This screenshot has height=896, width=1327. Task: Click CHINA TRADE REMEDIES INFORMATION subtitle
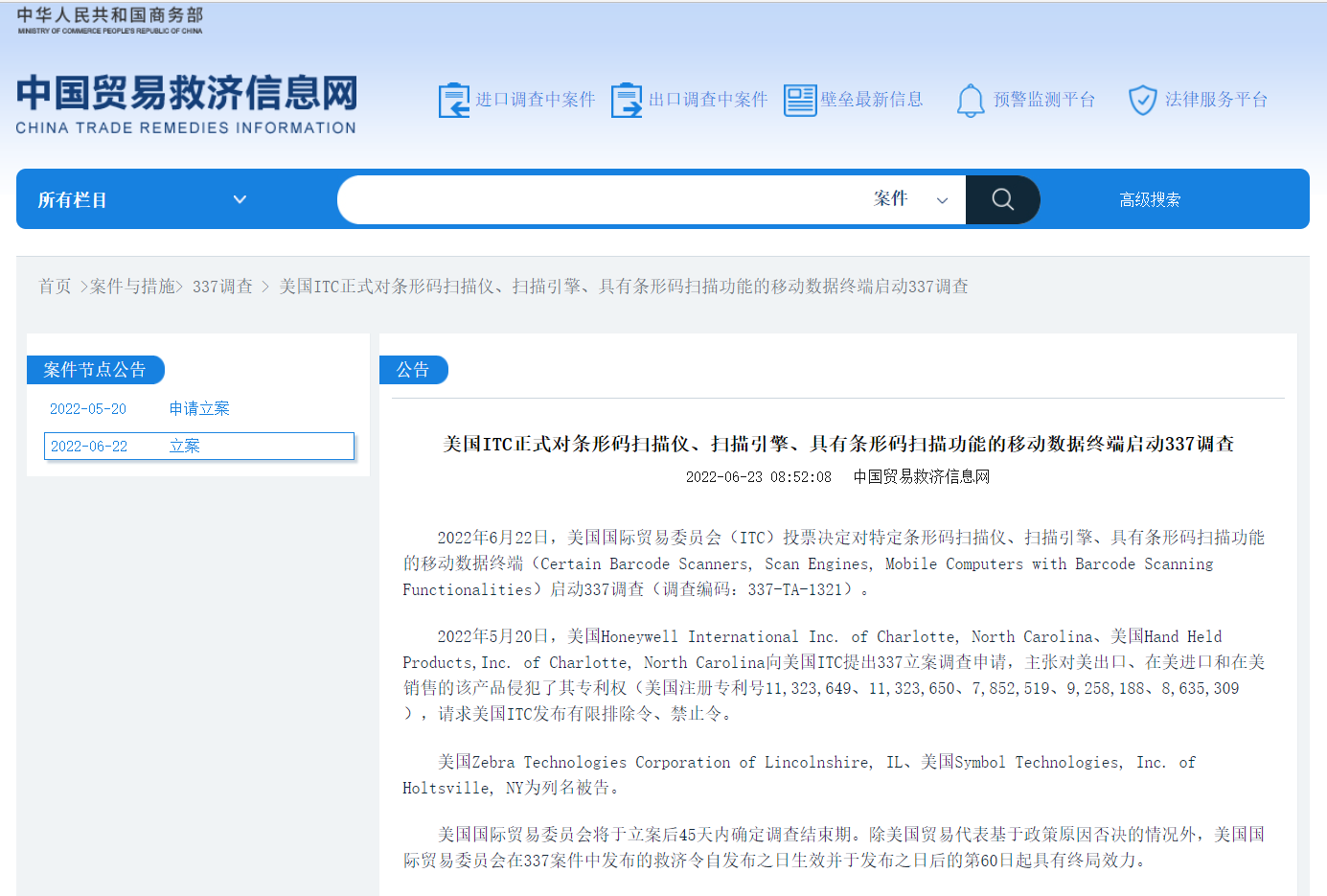click(186, 127)
